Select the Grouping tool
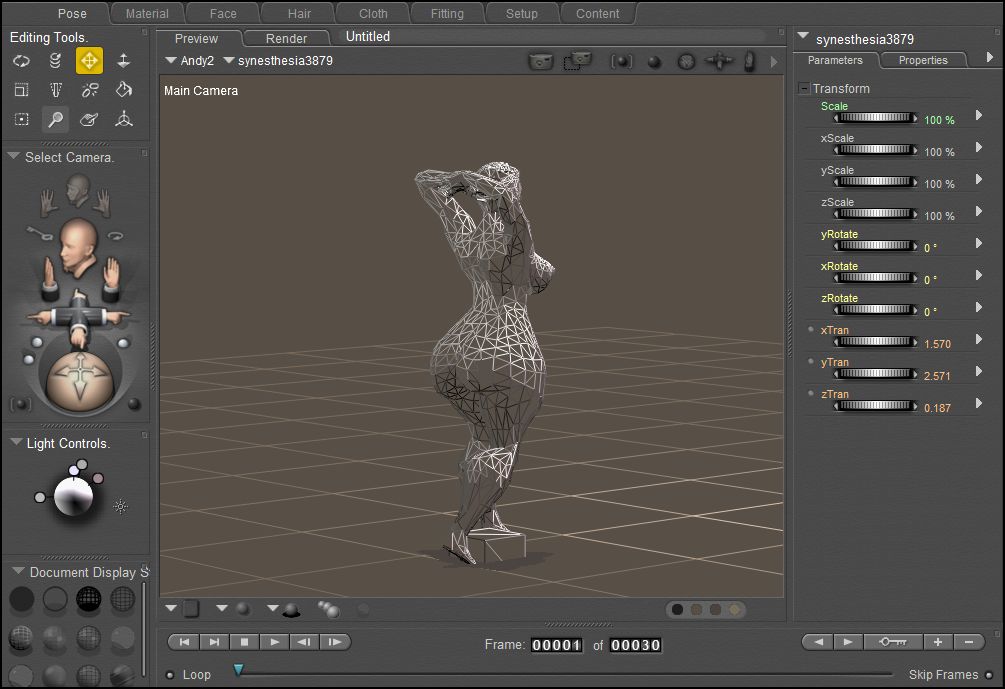 pos(21,119)
